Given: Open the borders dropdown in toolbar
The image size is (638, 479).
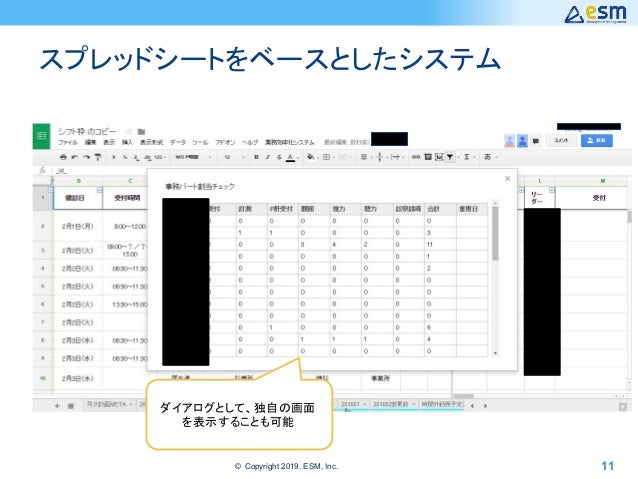Looking at the screenshot, I should point(328,157).
